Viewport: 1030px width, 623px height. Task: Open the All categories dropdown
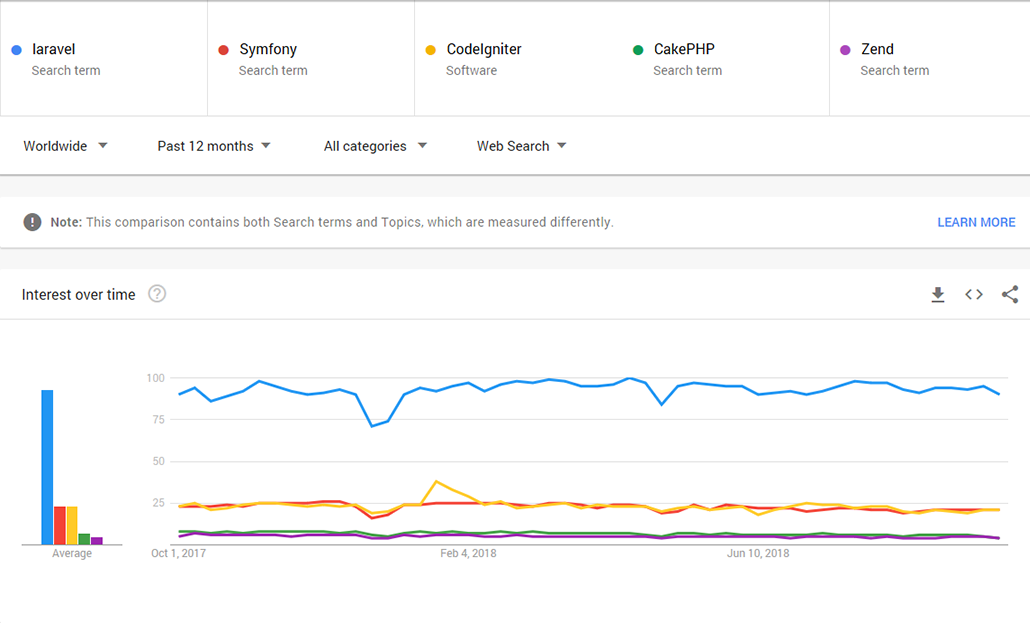pos(375,146)
